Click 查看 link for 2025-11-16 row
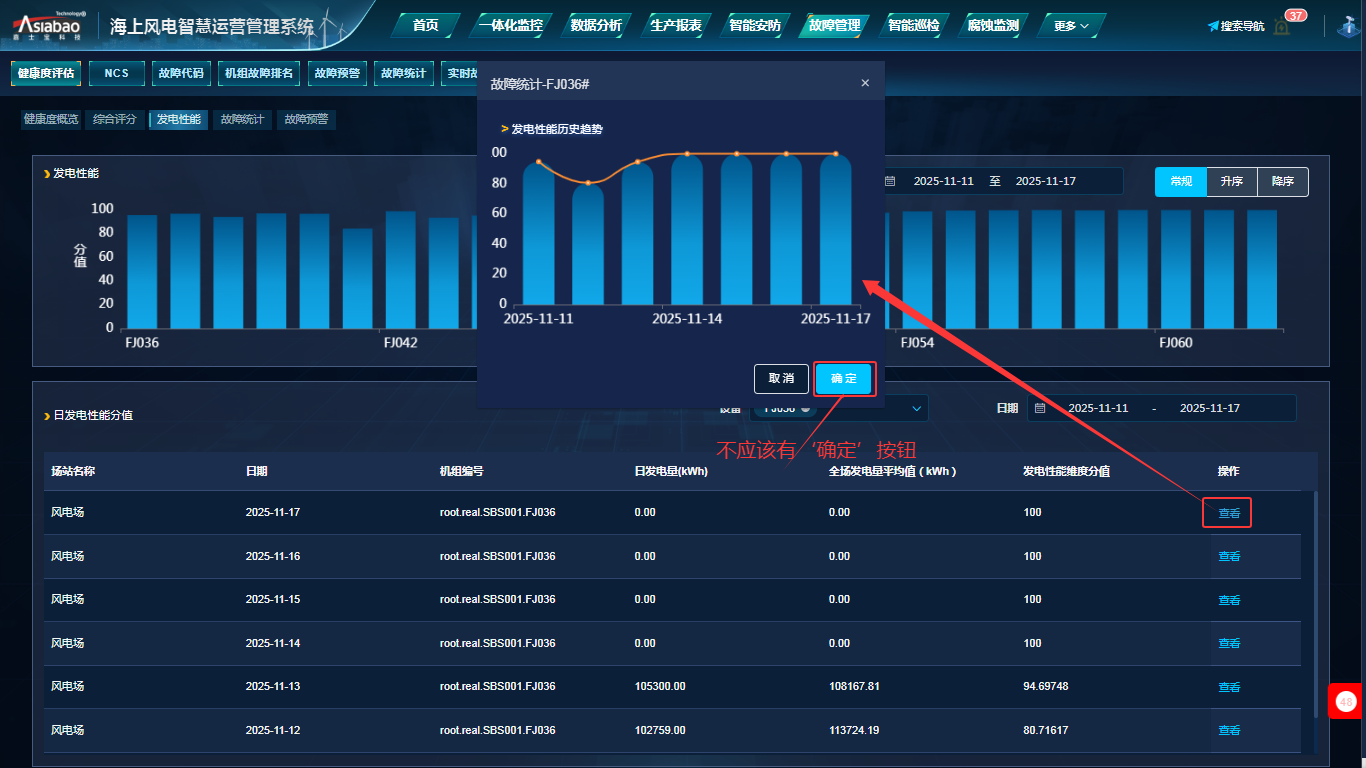Image resolution: width=1366 pixels, height=768 pixels. pos(1229,556)
